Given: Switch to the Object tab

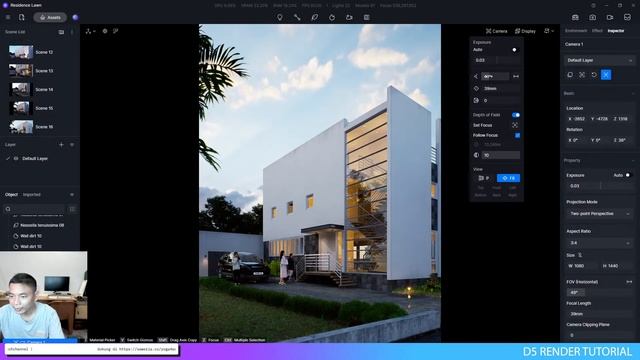Looking at the screenshot, I should pos(11,195).
